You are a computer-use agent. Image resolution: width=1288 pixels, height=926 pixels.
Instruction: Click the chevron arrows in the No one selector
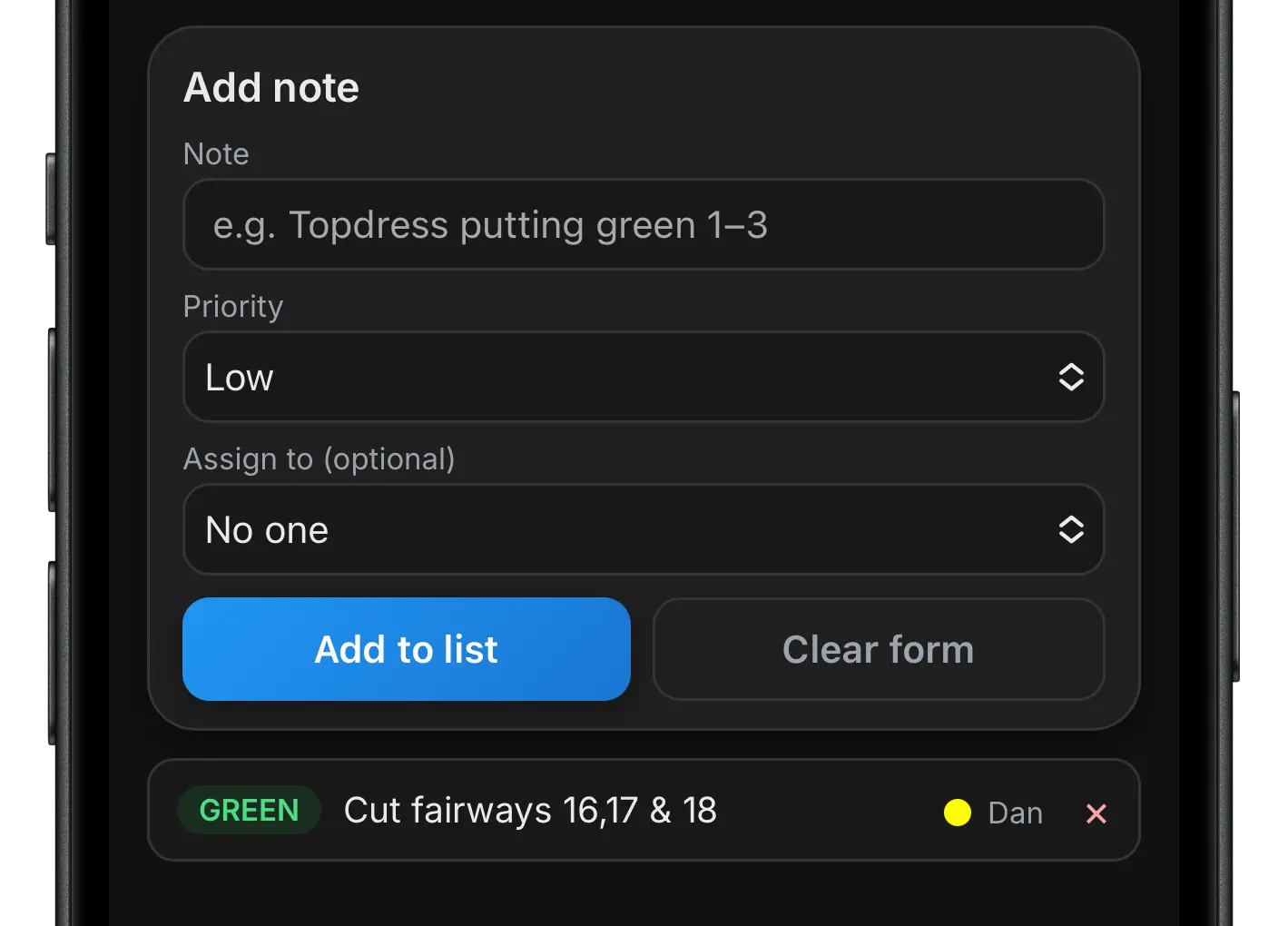point(1071,529)
